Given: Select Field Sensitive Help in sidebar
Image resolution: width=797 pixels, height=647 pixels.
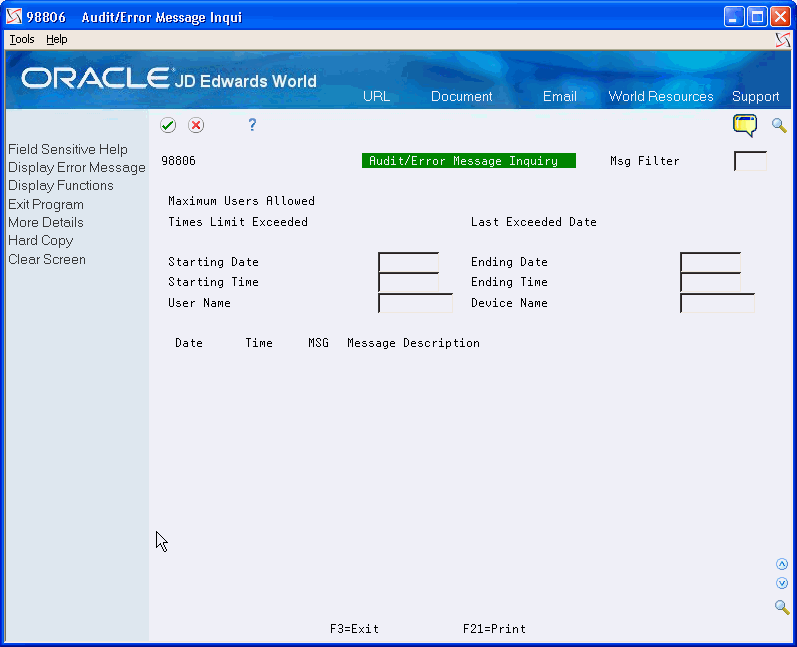Looking at the screenshot, I should (x=68, y=149).
